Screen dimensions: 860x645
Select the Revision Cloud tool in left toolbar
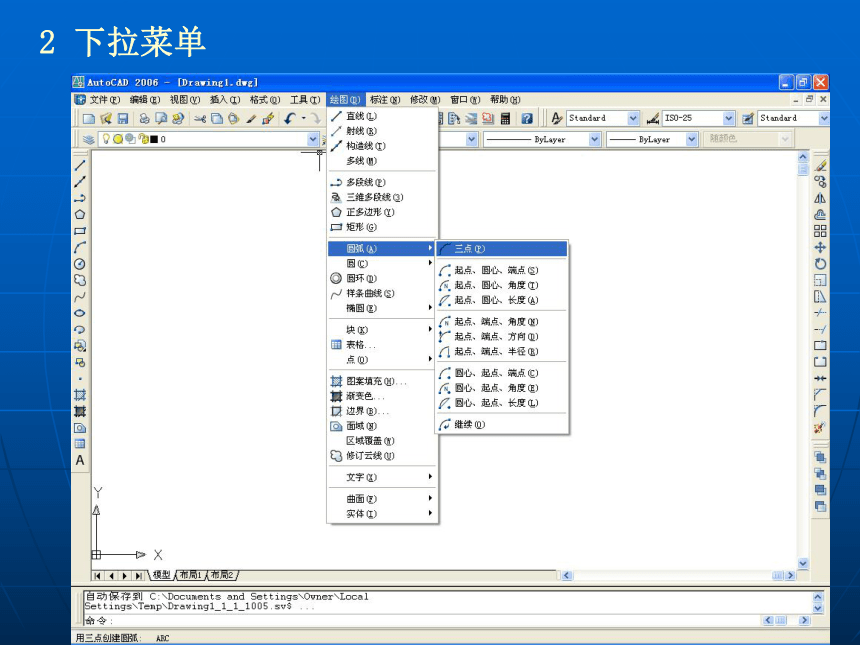pyautogui.click(x=80, y=280)
